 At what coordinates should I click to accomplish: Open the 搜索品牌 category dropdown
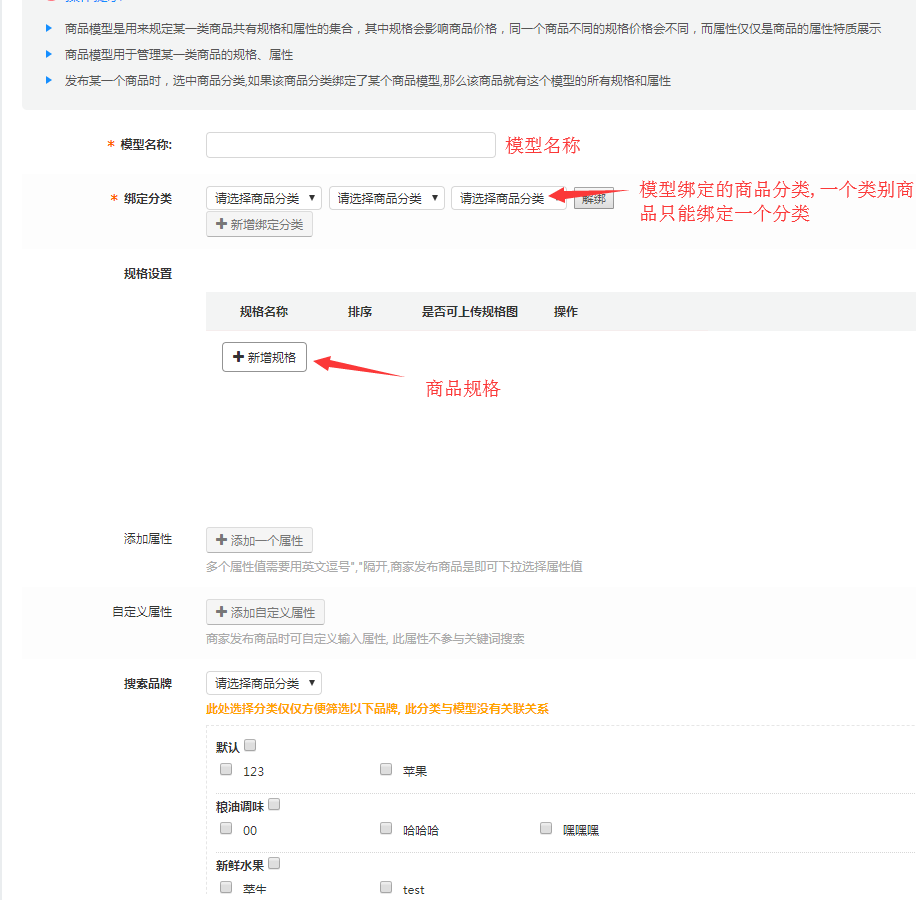tap(264, 683)
